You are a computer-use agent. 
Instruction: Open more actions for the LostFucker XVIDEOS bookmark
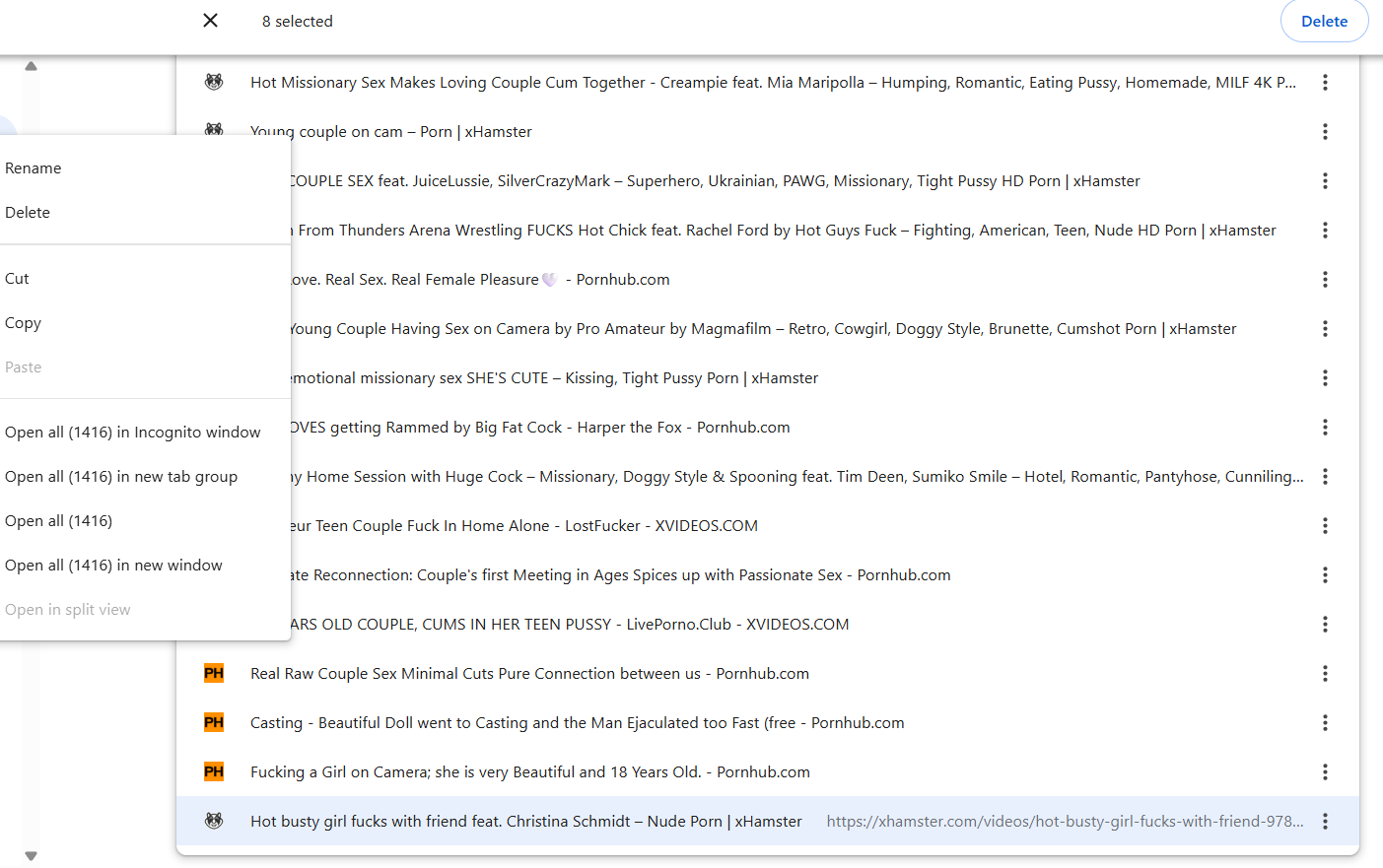point(1325,526)
